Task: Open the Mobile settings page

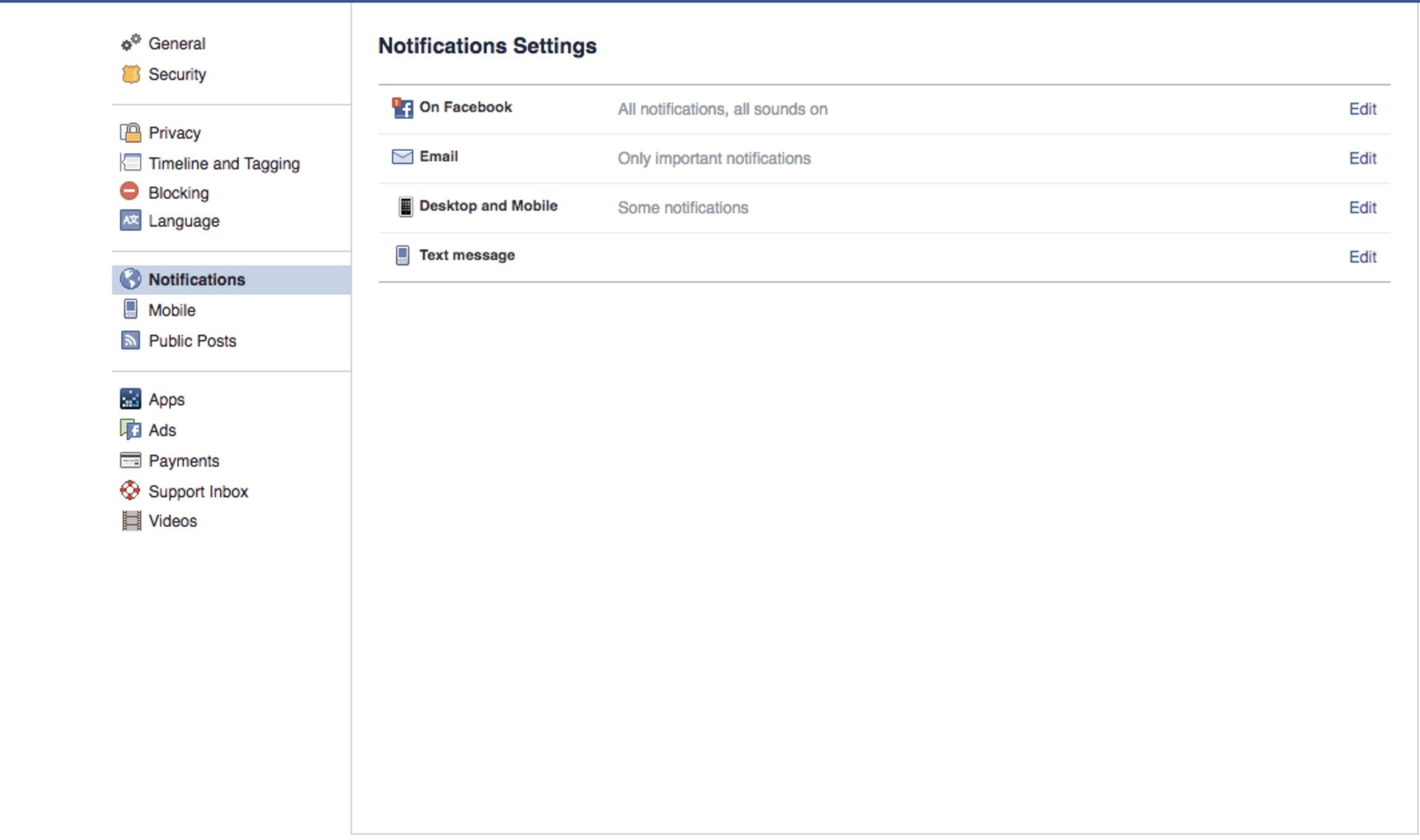Action: coord(172,311)
